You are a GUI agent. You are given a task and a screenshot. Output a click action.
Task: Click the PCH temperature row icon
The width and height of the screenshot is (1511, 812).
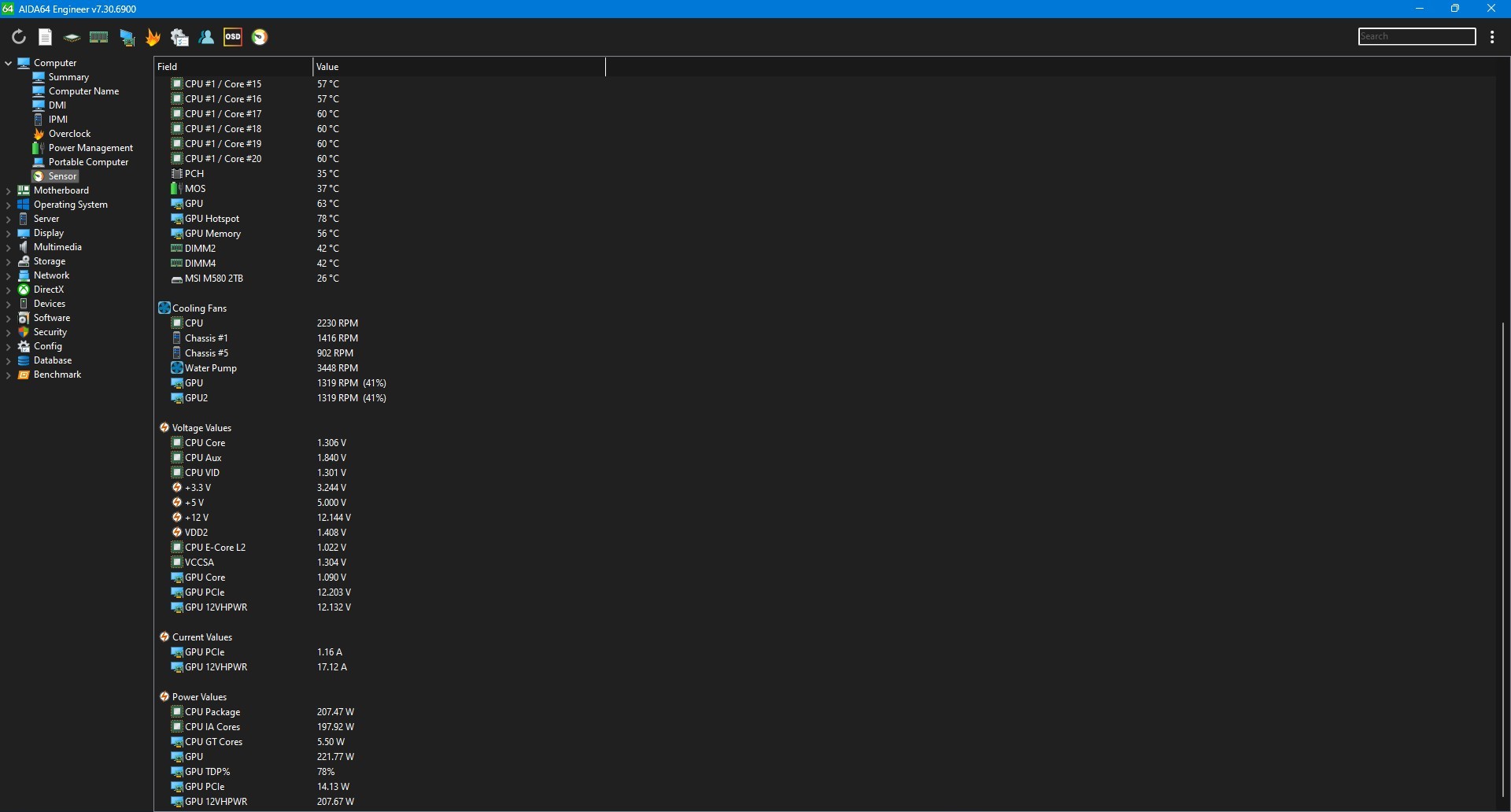177,174
